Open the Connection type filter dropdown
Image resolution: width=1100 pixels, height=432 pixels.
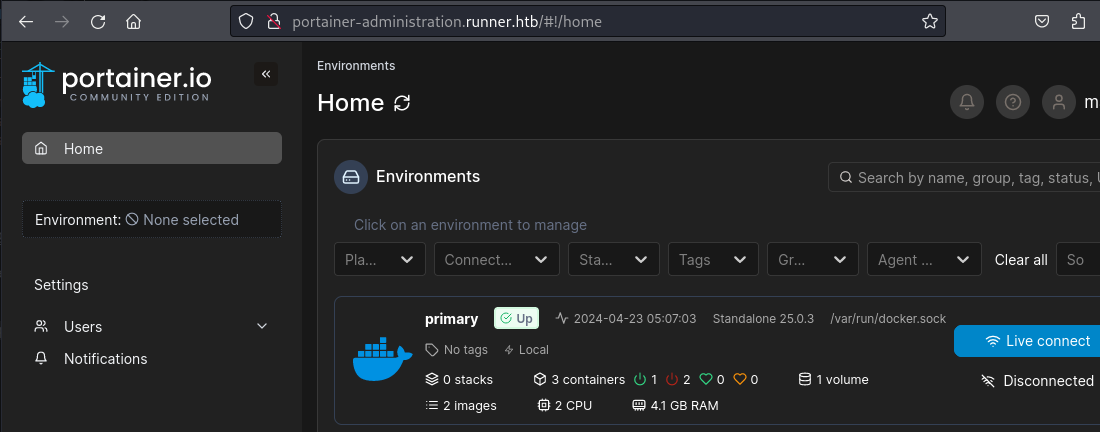coord(495,259)
